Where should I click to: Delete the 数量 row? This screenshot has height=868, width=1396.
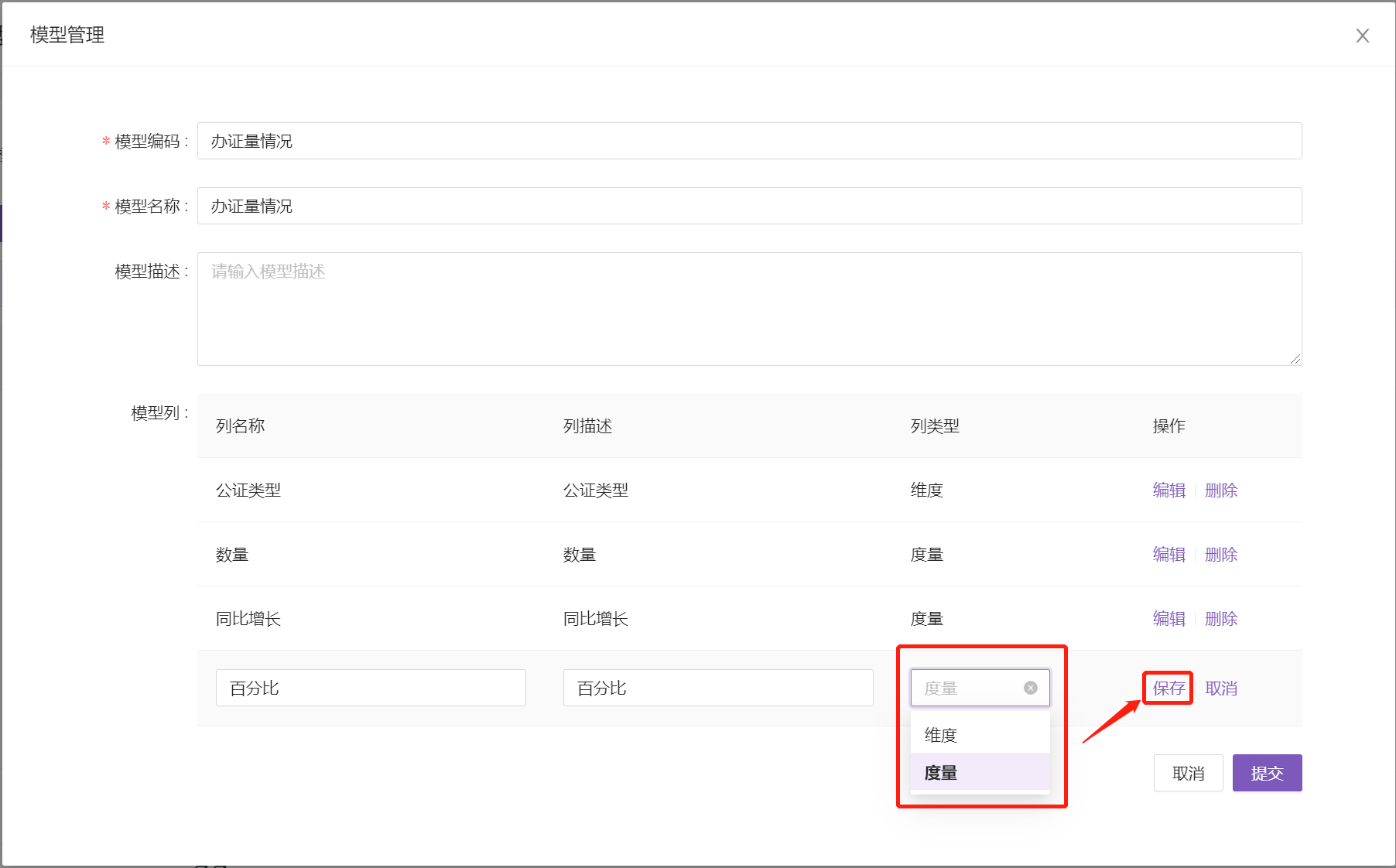1221,555
